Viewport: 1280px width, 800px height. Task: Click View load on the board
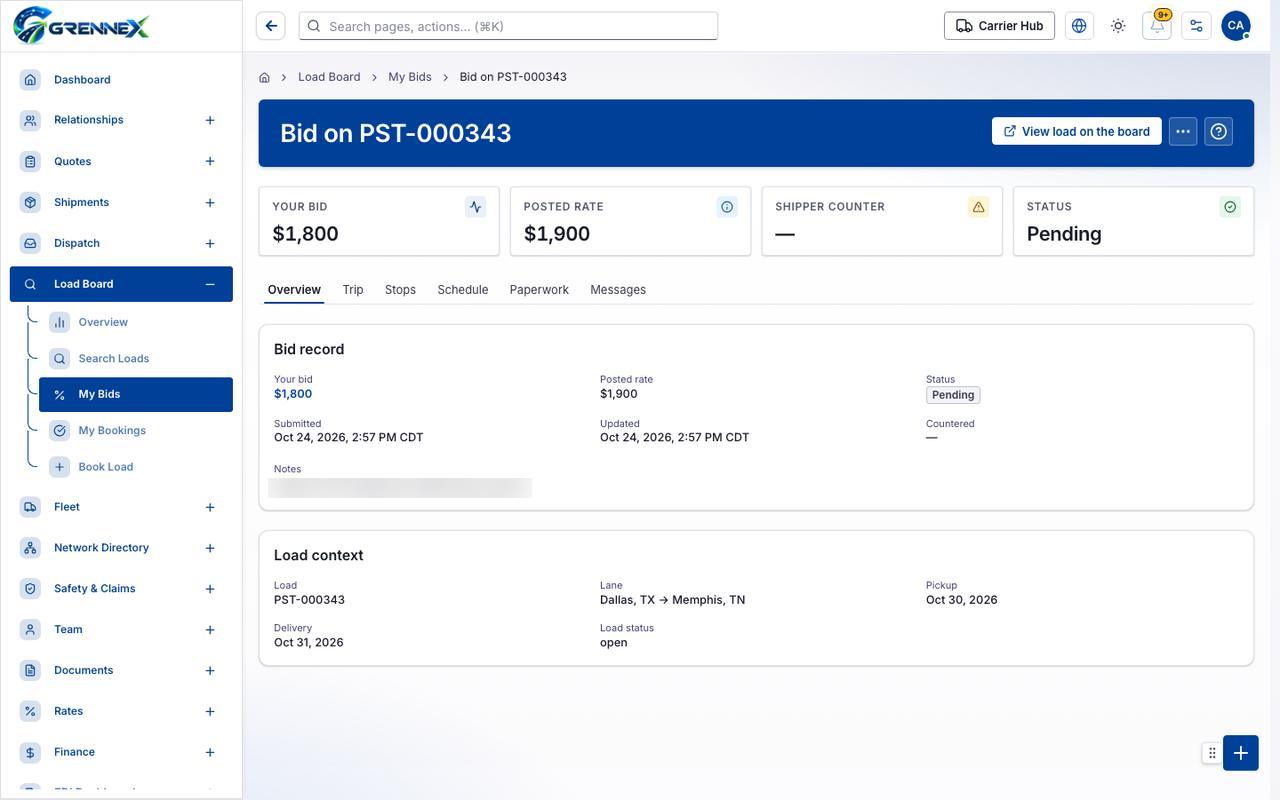[x=1077, y=131]
